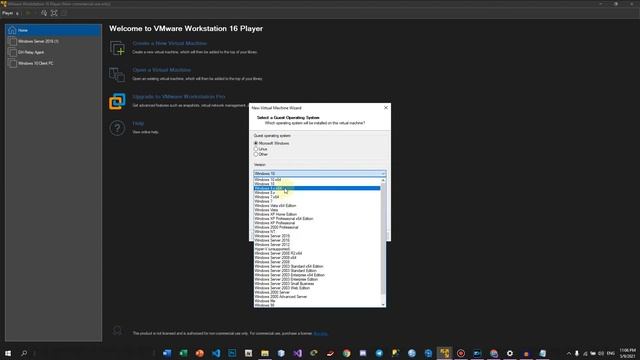Viewport: 640px width, 360px height.
Task: Select Windows Server 2019 VM in library
Action: coord(53,41)
